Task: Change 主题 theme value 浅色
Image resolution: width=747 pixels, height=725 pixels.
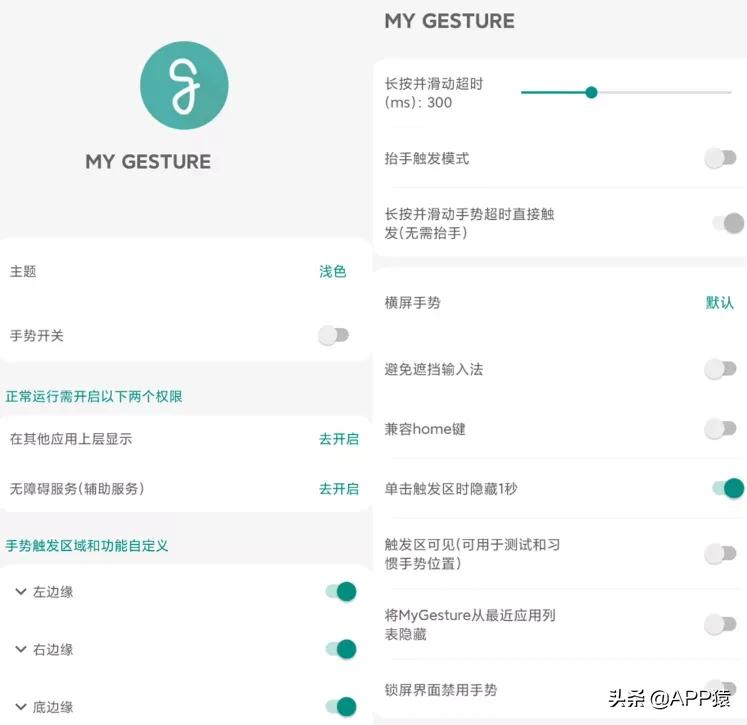Action: (x=333, y=272)
